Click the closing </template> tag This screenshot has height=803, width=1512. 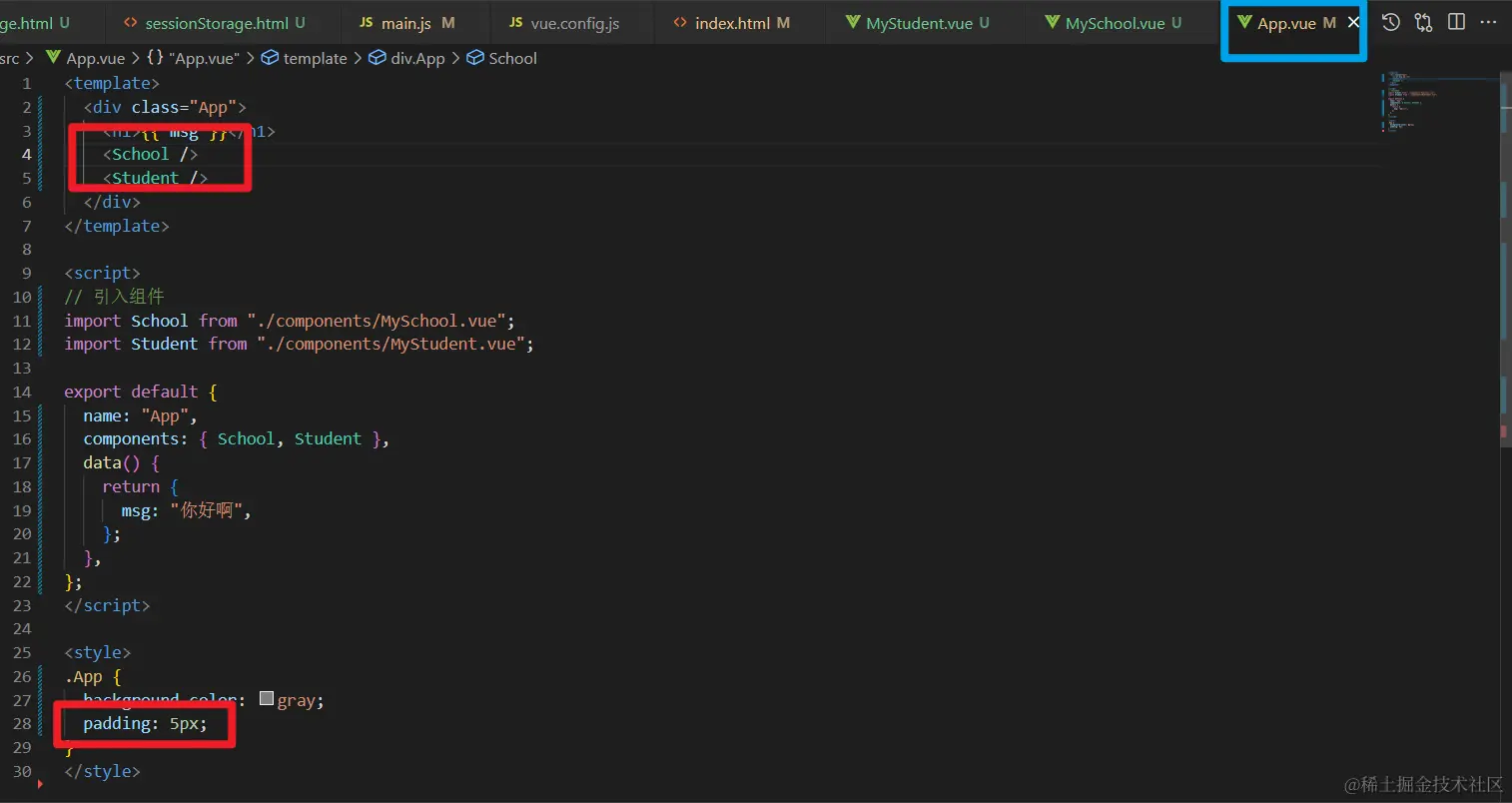coord(117,226)
